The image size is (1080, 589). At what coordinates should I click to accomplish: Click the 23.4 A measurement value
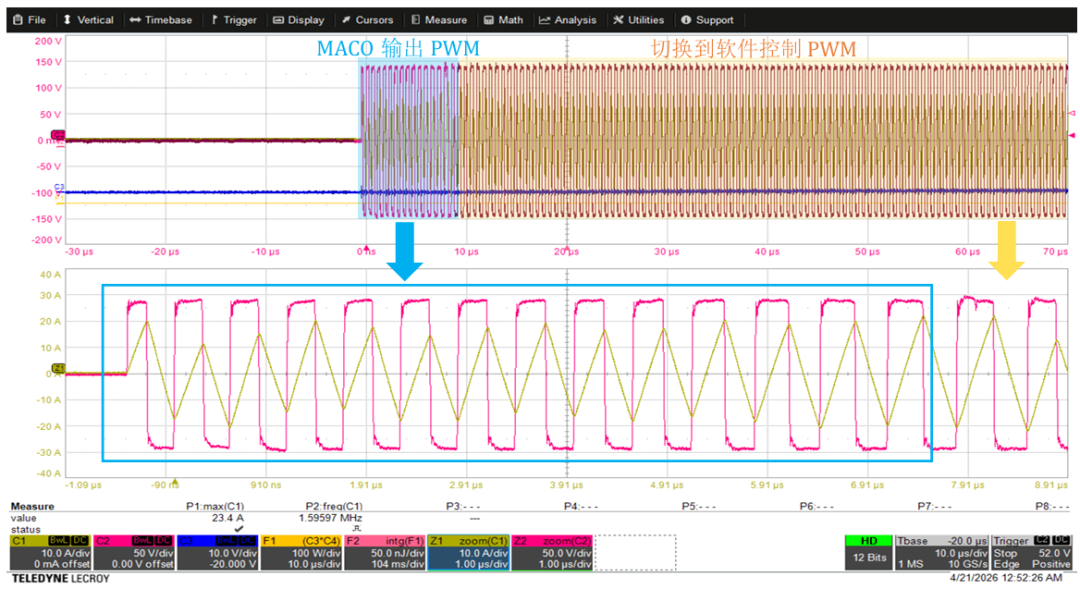(227, 518)
